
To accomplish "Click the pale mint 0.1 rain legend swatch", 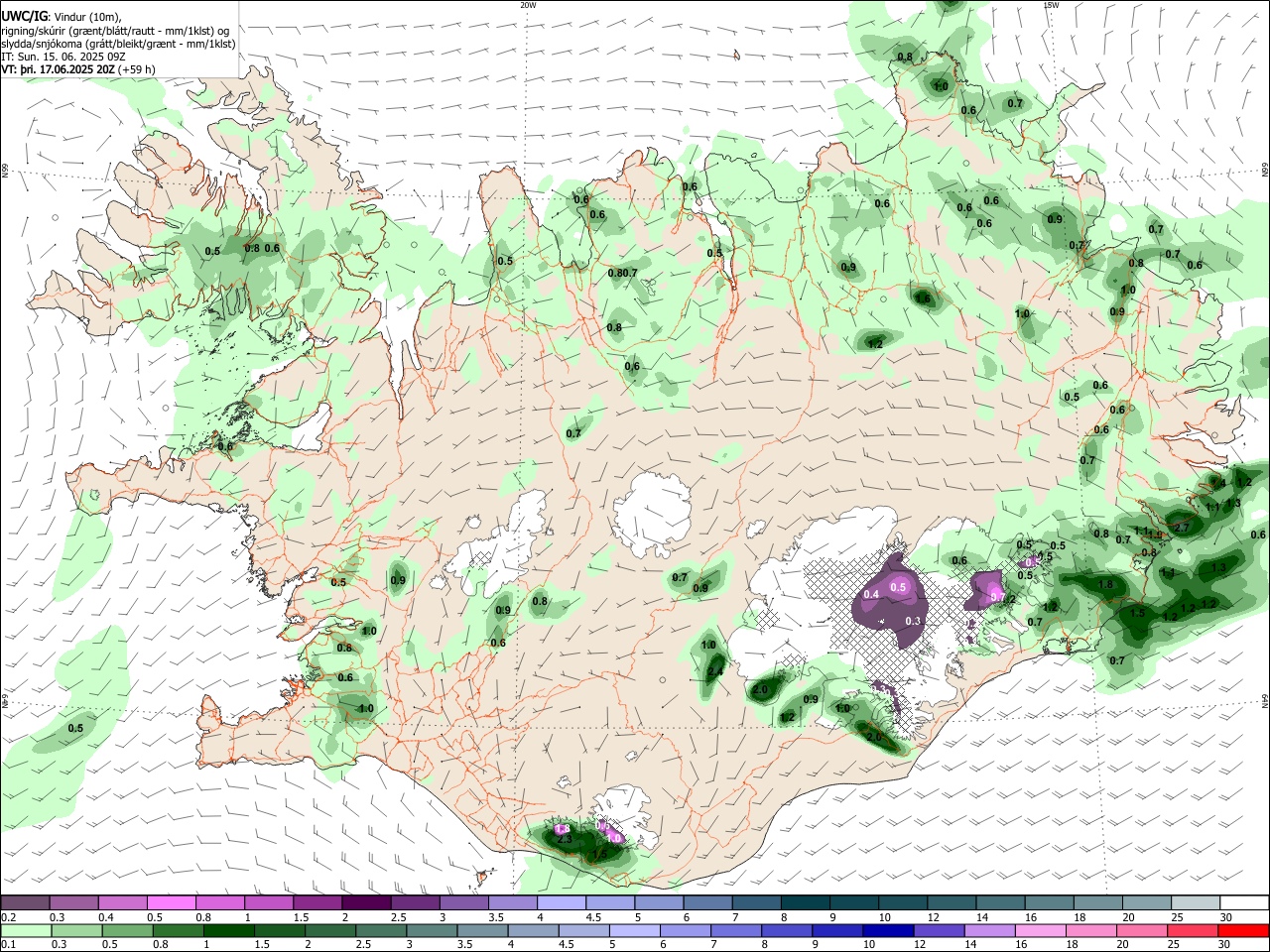I will click(25, 930).
